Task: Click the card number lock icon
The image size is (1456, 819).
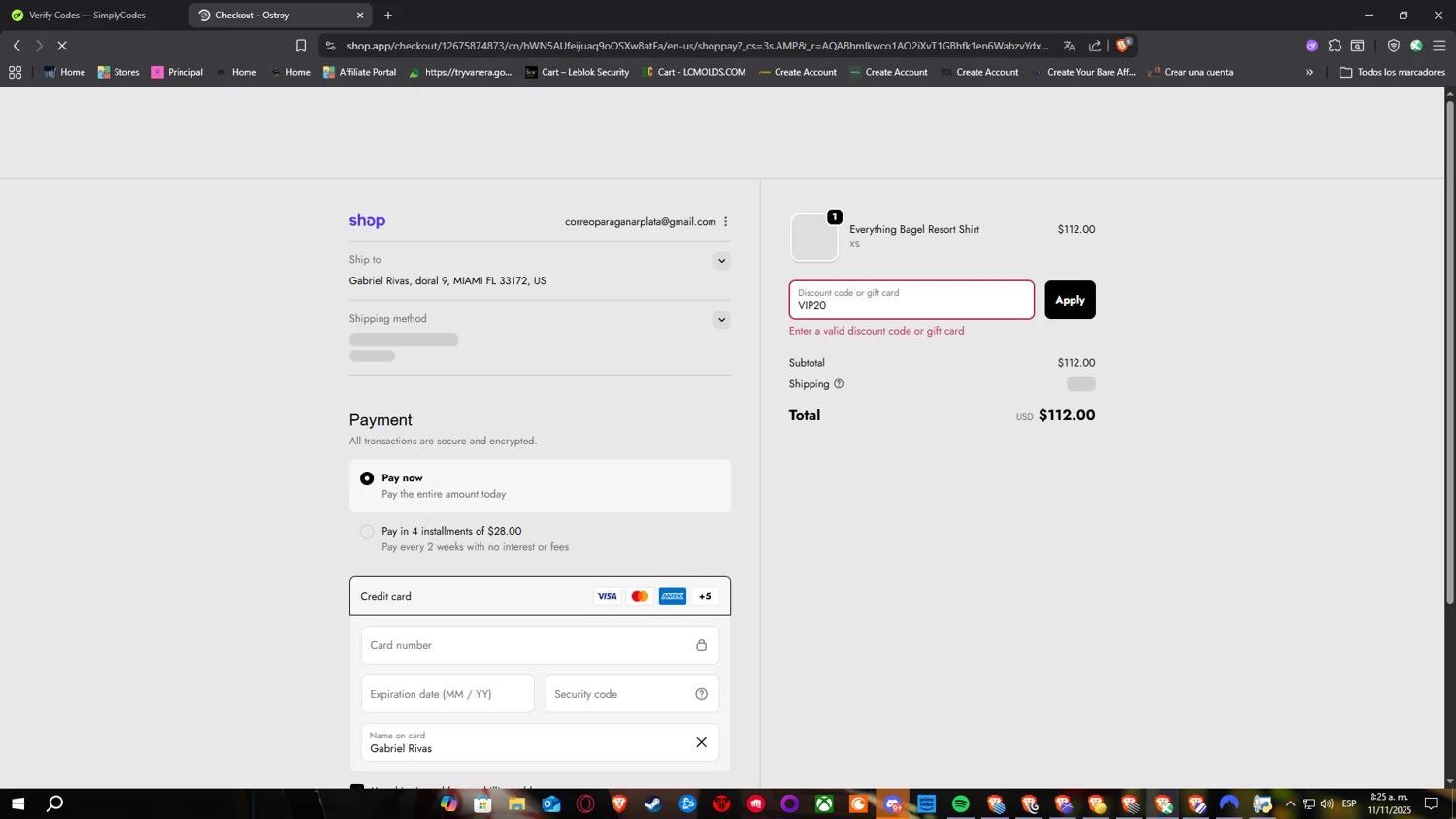Action: (x=701, y=645)
